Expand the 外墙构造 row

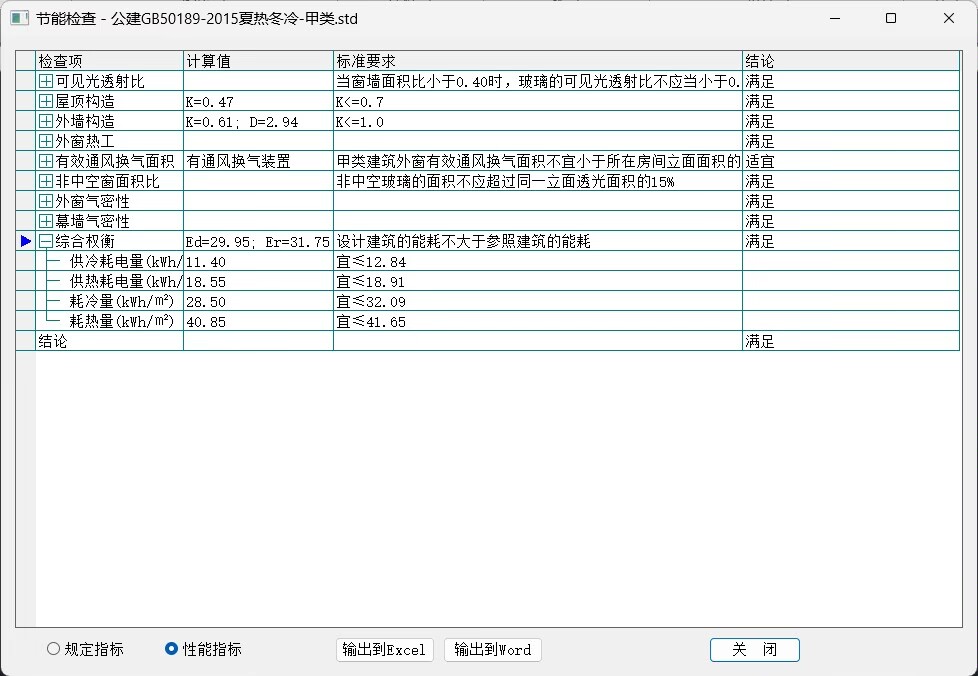[x=45, y=121]
